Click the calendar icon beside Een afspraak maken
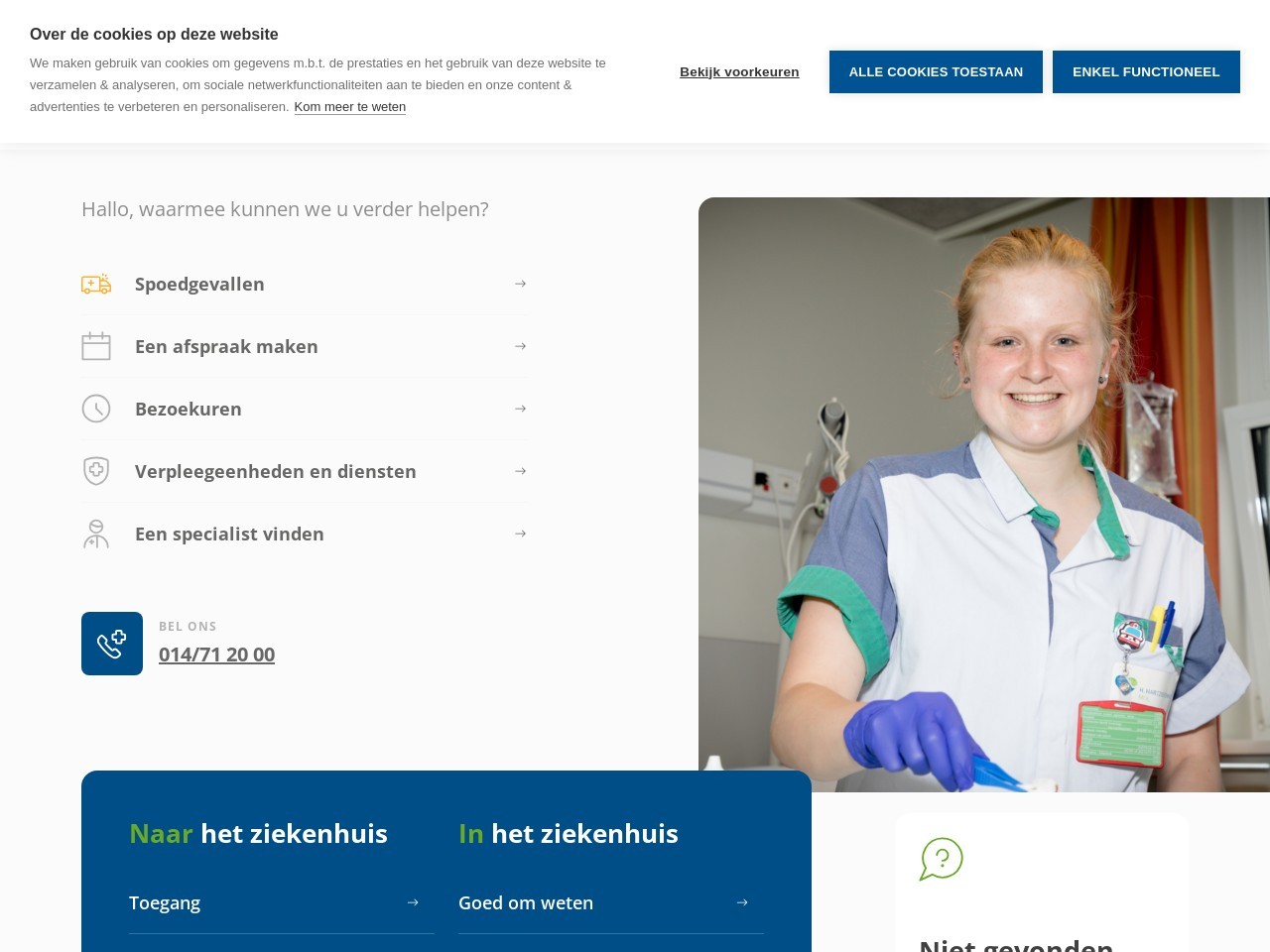 [96, 346]
